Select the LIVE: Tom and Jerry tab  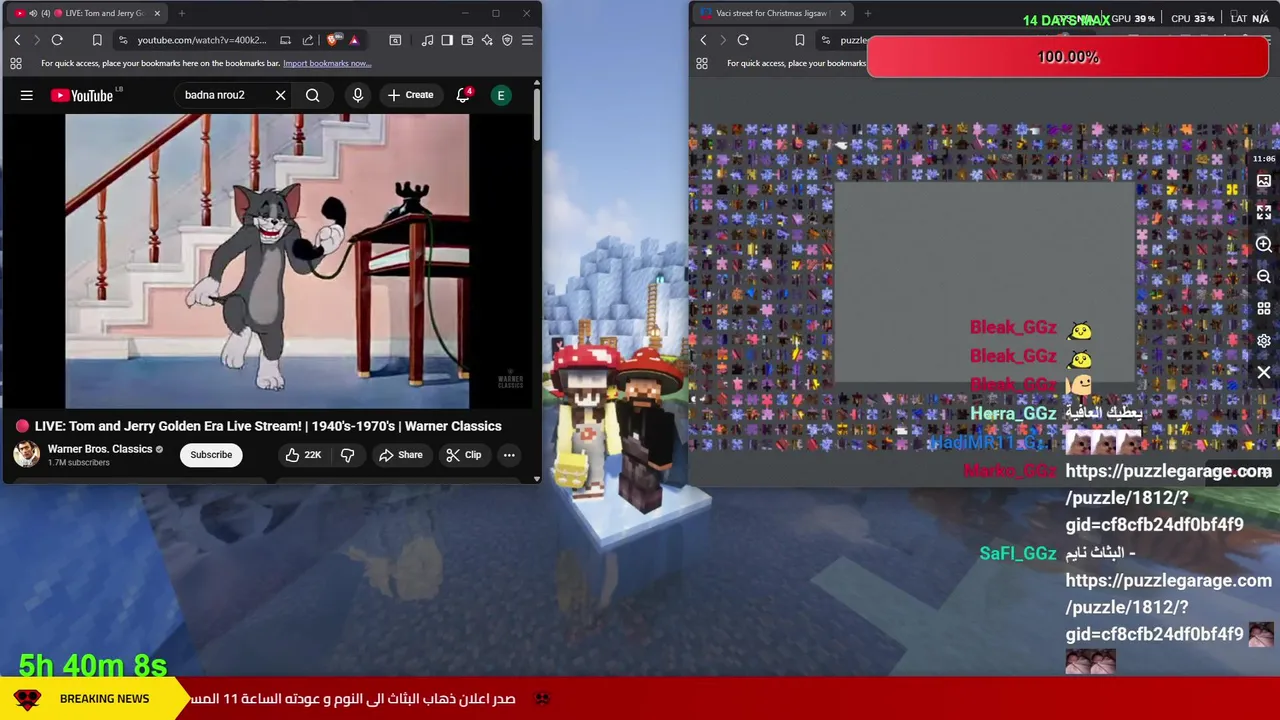pos(87,13)
